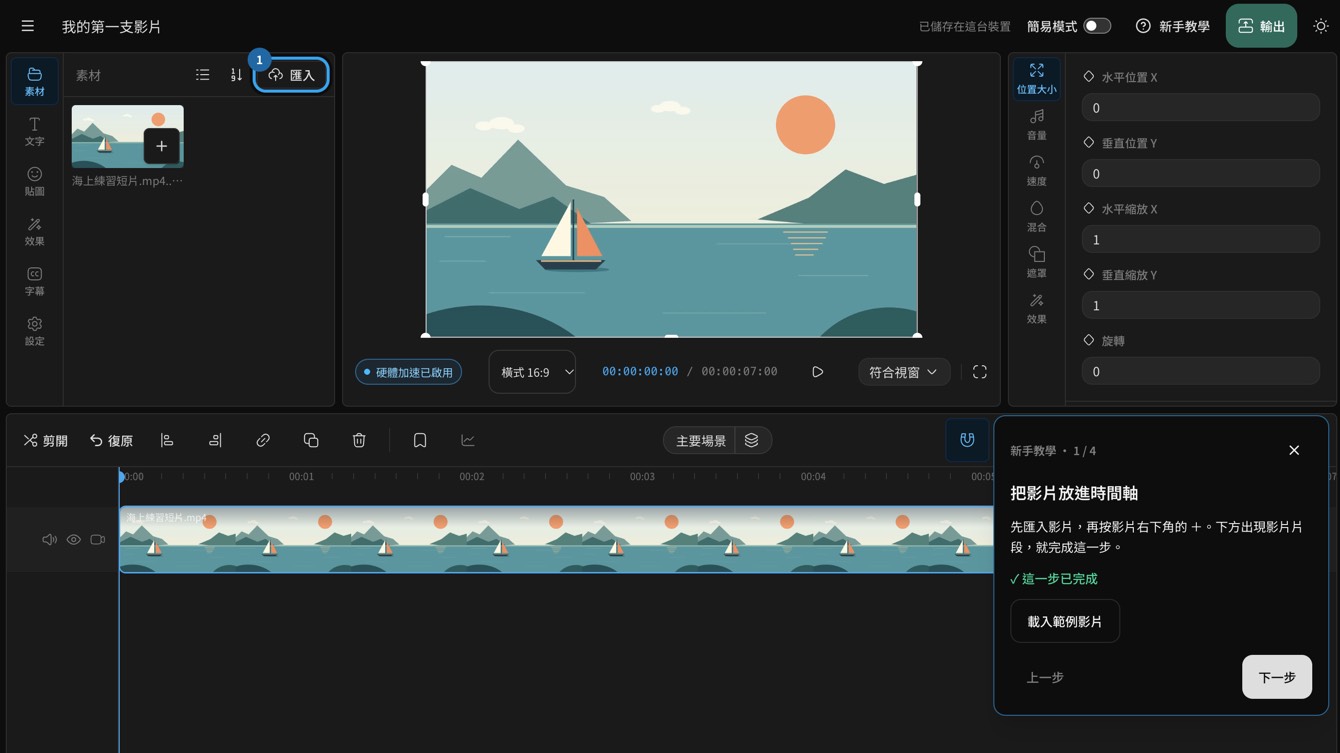
Task: Add keyframe for 垂直縮放 Y
Action: pyautogui.click(x=1089, y=274)
